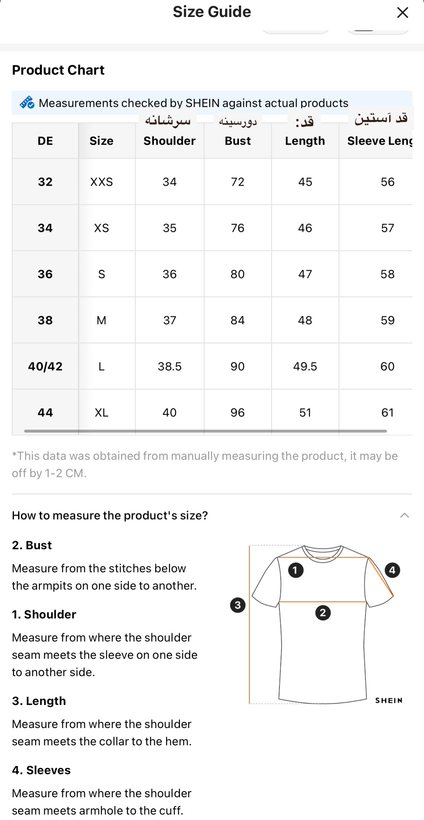
Task: Select the Bust column header
Action: pos(238,141)
